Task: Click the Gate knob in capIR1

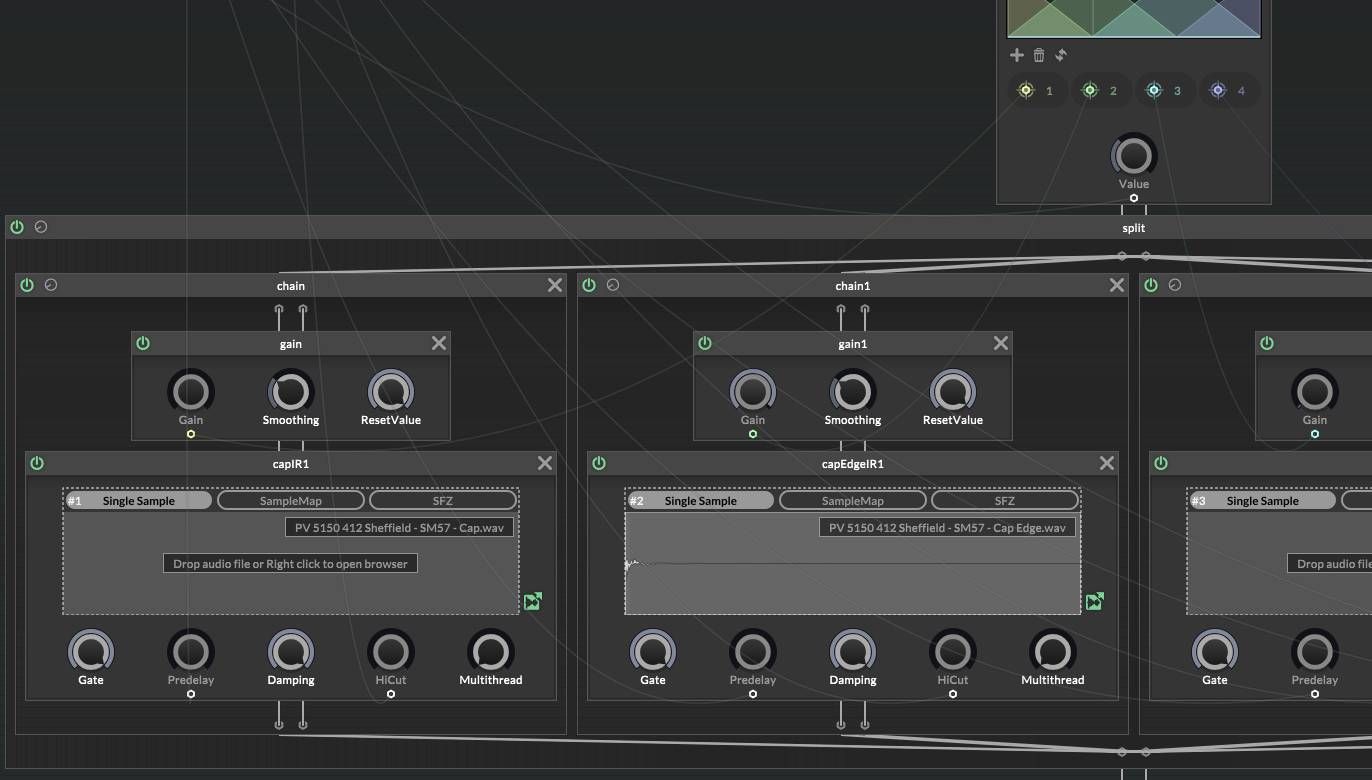Action: [x=91, y=651]
